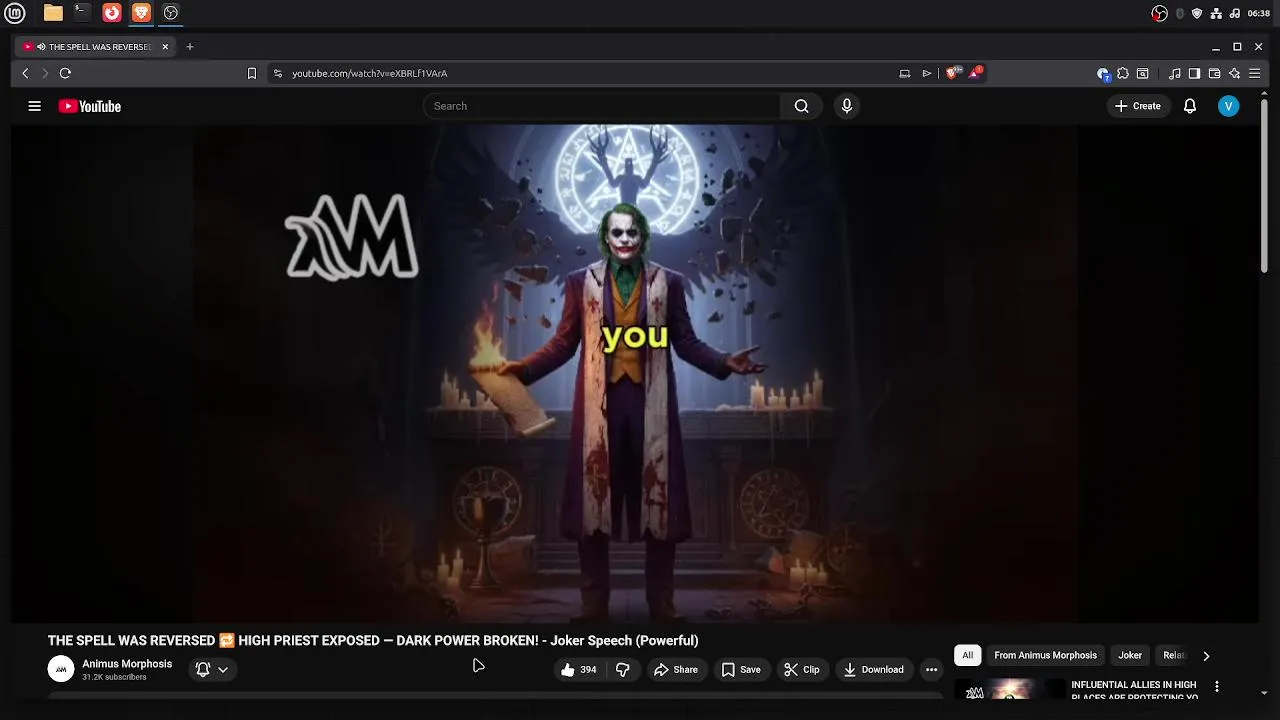Click the page vertical scrollbar

pyautogui.click(x=1265, y=185)
